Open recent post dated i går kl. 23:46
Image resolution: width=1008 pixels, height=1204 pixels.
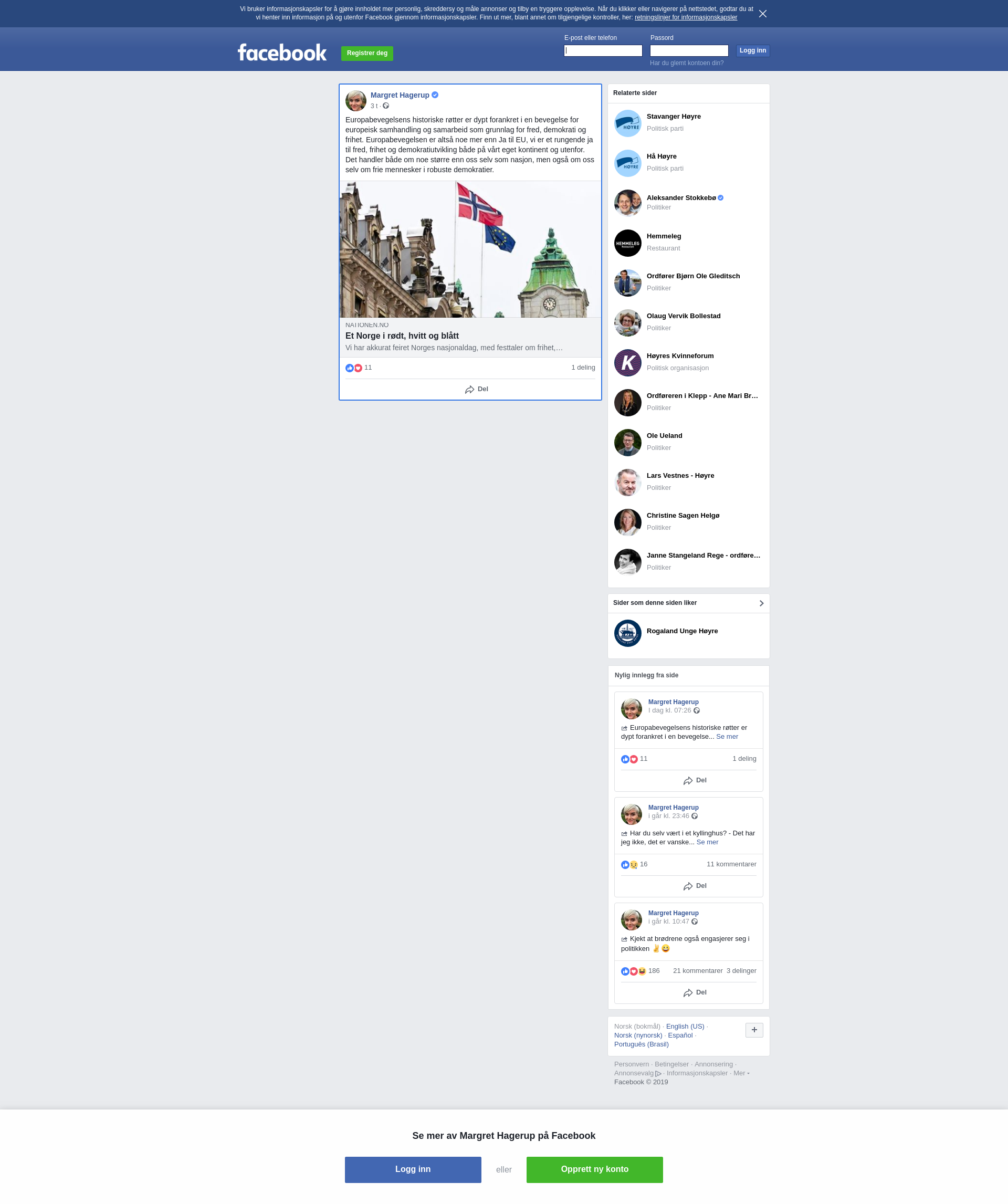pyautogui.click(x=668, y=816)
